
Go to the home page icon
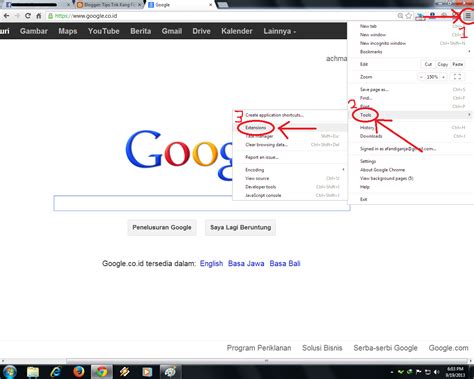pos(39,16)
